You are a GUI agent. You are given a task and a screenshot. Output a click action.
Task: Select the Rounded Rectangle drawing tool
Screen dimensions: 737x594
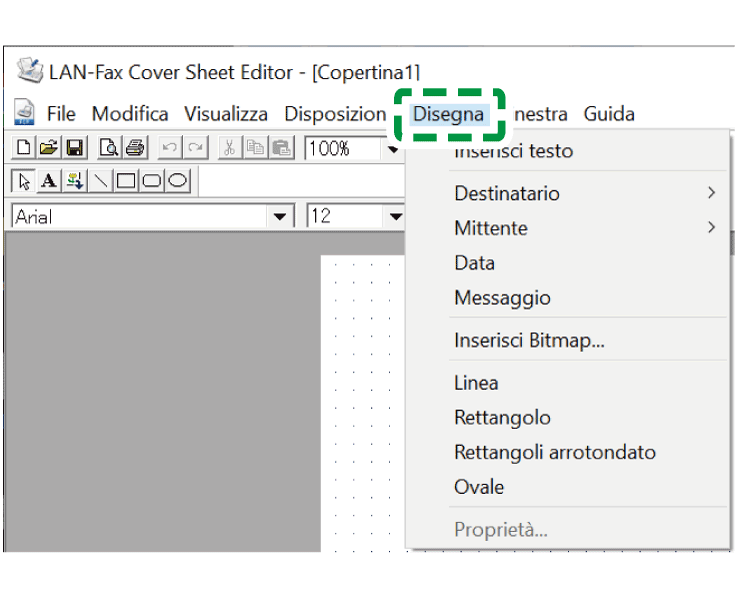click(152, 180)
